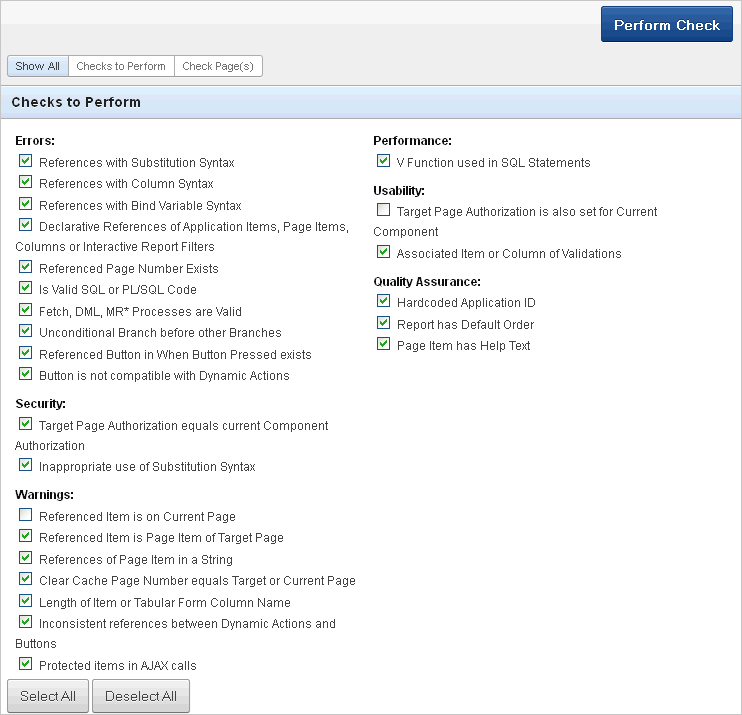The image size is (742, 715).
Task: Toggle Is Valid SQL or PL/SQL Code
Action: point(26,288)
